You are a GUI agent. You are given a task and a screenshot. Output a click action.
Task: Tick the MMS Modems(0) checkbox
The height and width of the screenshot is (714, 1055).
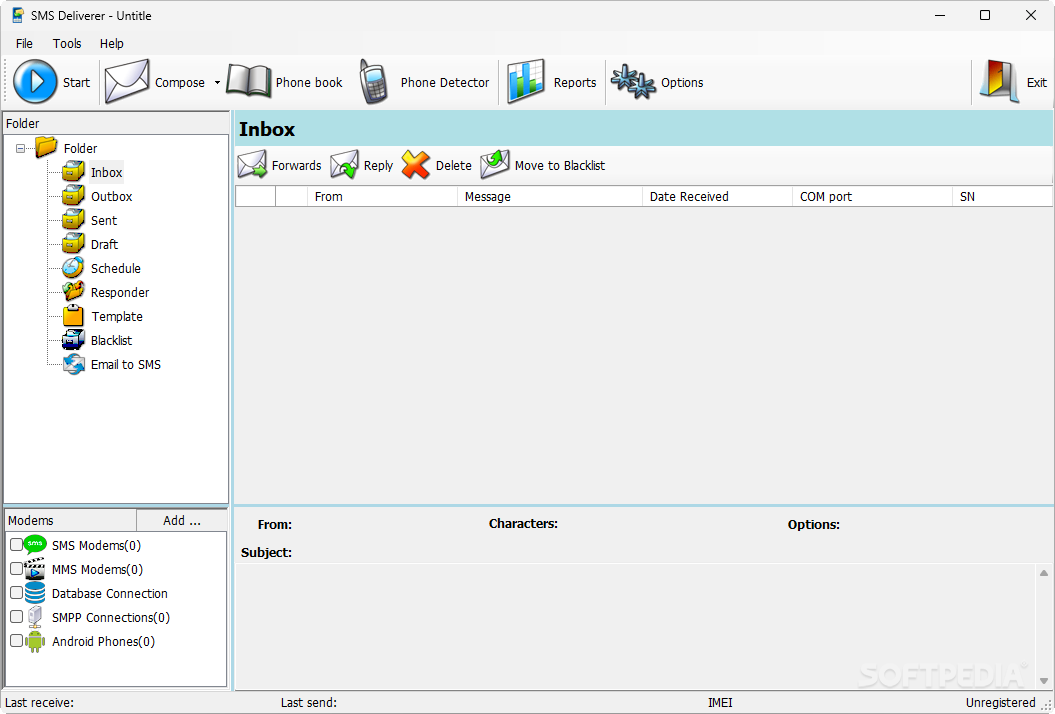pos(16,569)
